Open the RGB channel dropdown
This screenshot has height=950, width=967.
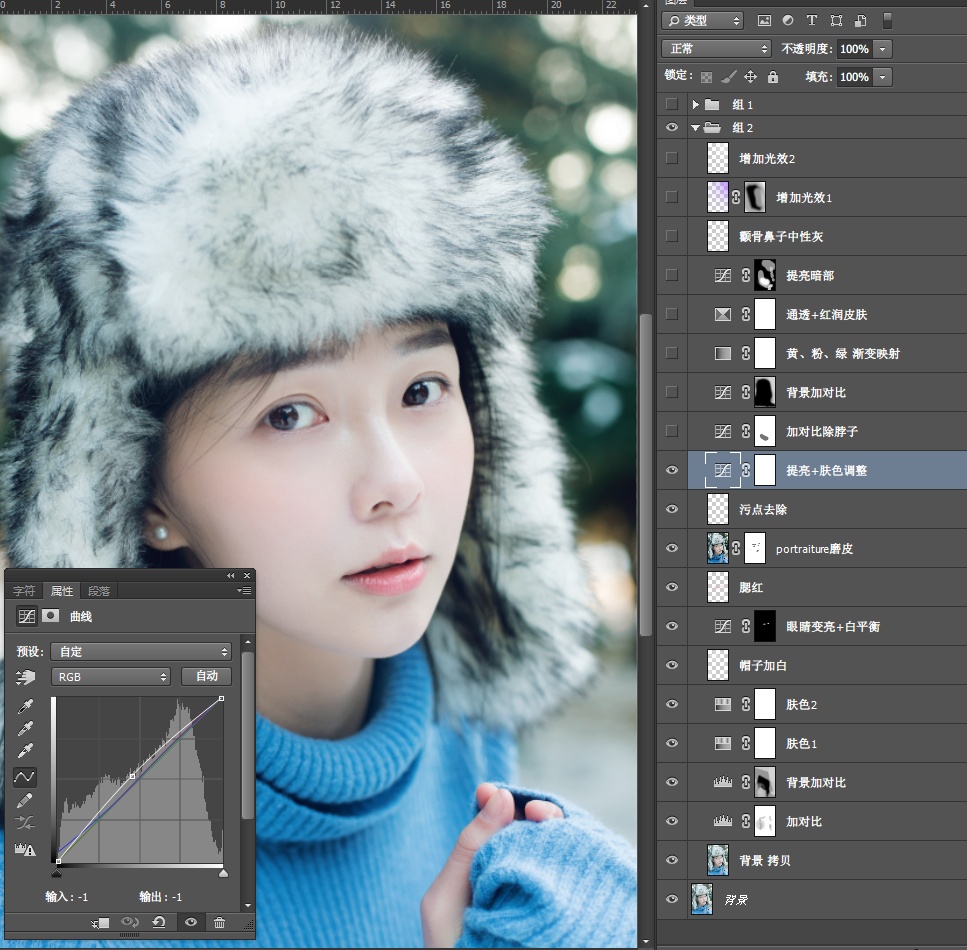tap(111, 677)
